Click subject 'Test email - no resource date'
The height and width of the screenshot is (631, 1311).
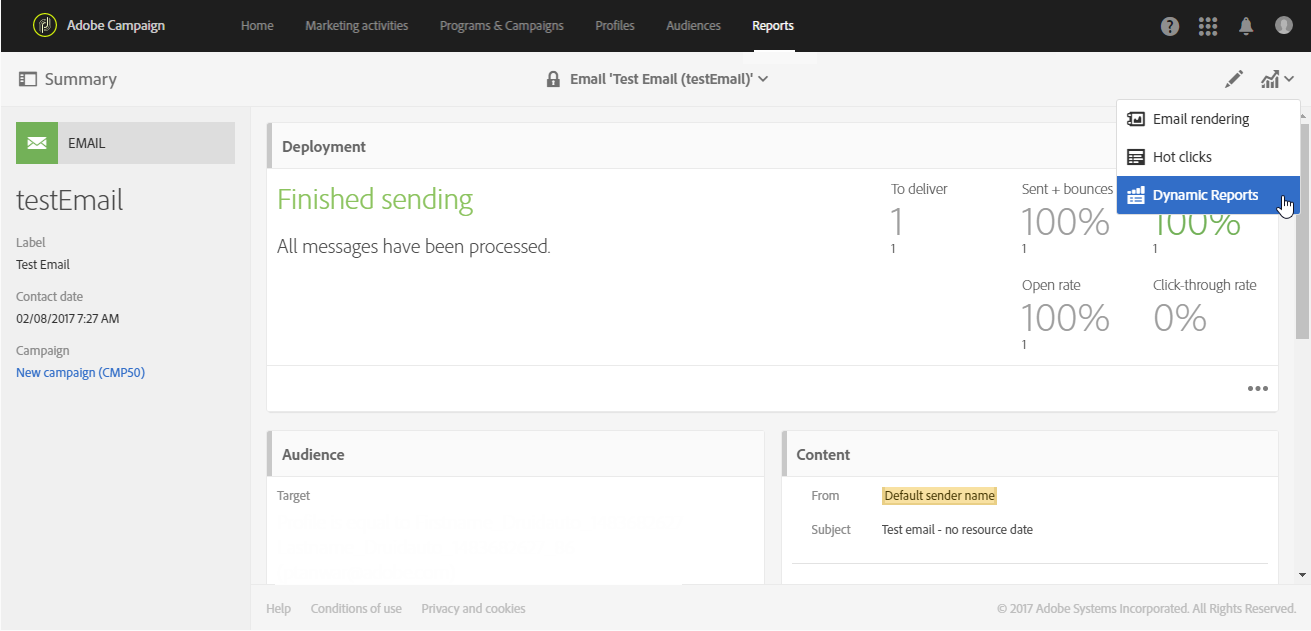957,530
